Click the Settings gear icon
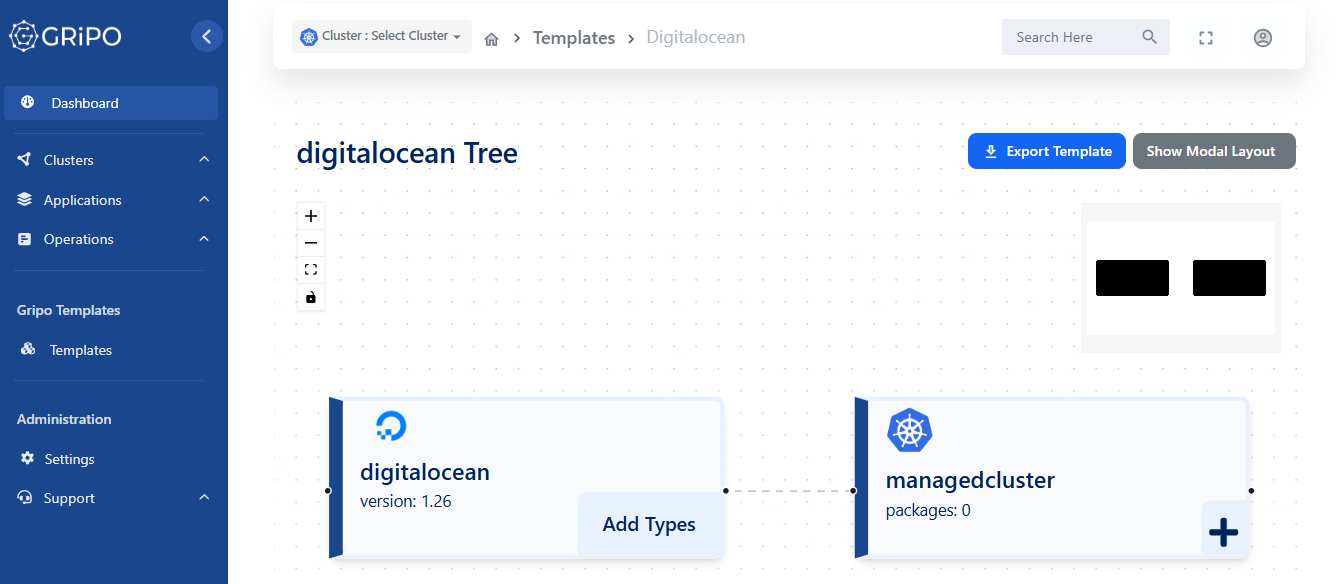 tap(27, 458)
